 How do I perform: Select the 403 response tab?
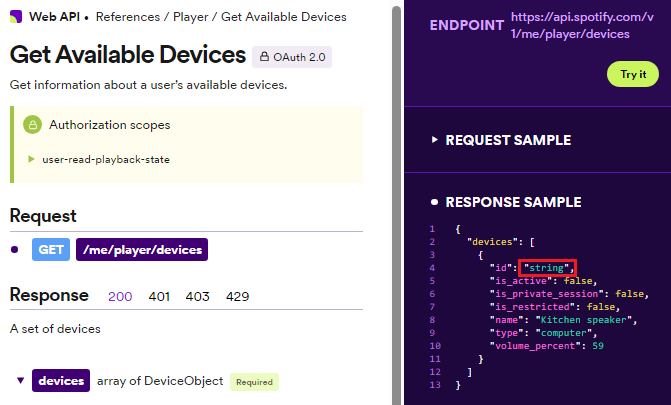click(197, 296)
